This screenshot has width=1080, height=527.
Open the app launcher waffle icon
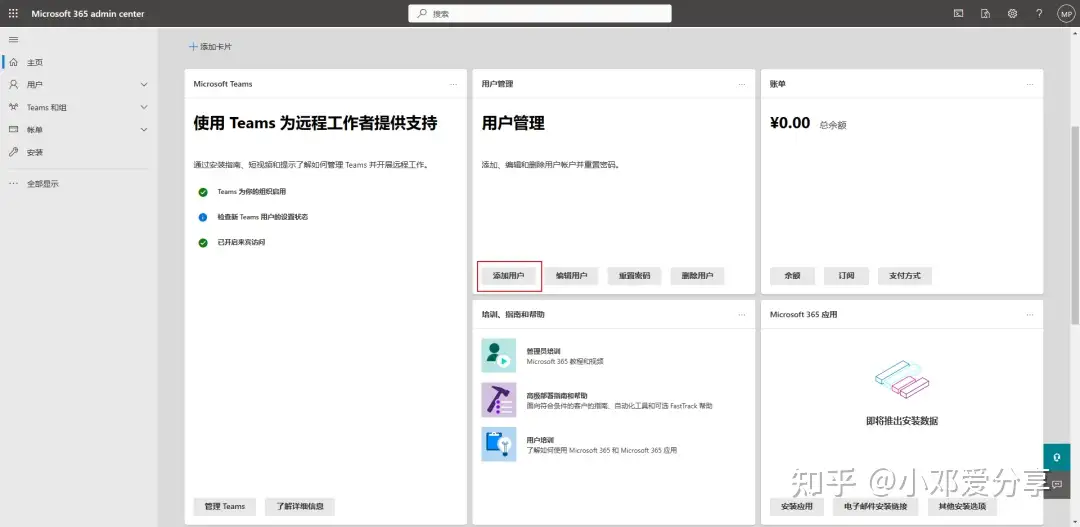pyautogui.click(x=13, y=13)
